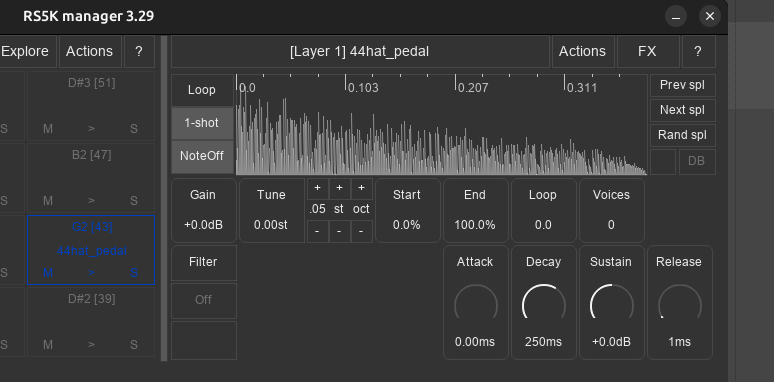Click the 0.0 timeline start marker

(247, 88)
